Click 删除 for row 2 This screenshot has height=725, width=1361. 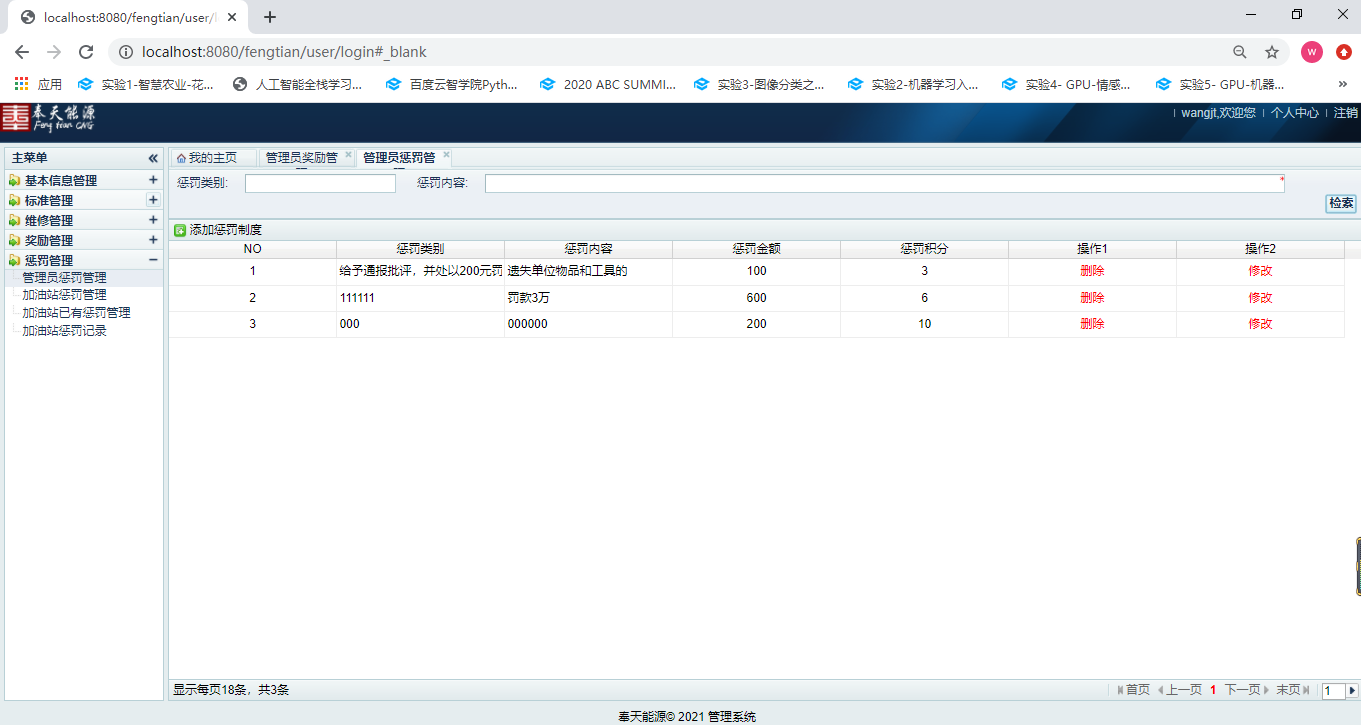pos(1092,298)
